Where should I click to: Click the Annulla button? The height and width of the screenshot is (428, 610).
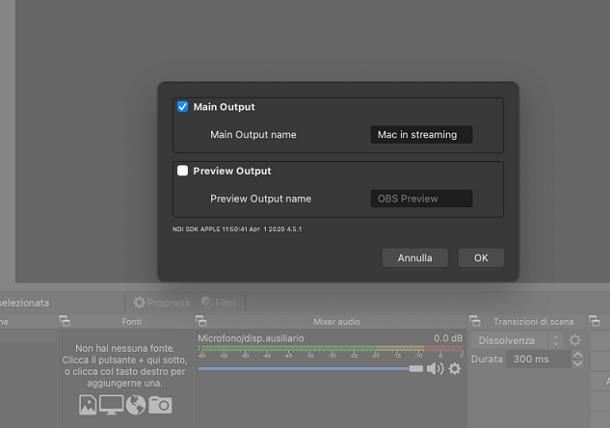[x=415, y=258]
